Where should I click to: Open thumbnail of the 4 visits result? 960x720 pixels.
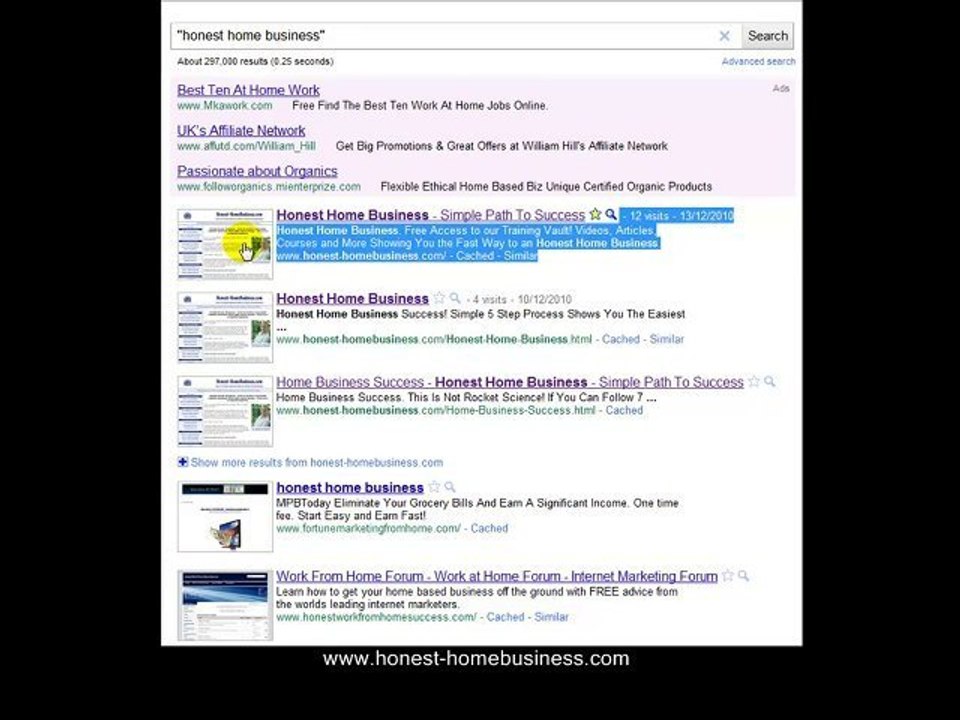(225, 328)
